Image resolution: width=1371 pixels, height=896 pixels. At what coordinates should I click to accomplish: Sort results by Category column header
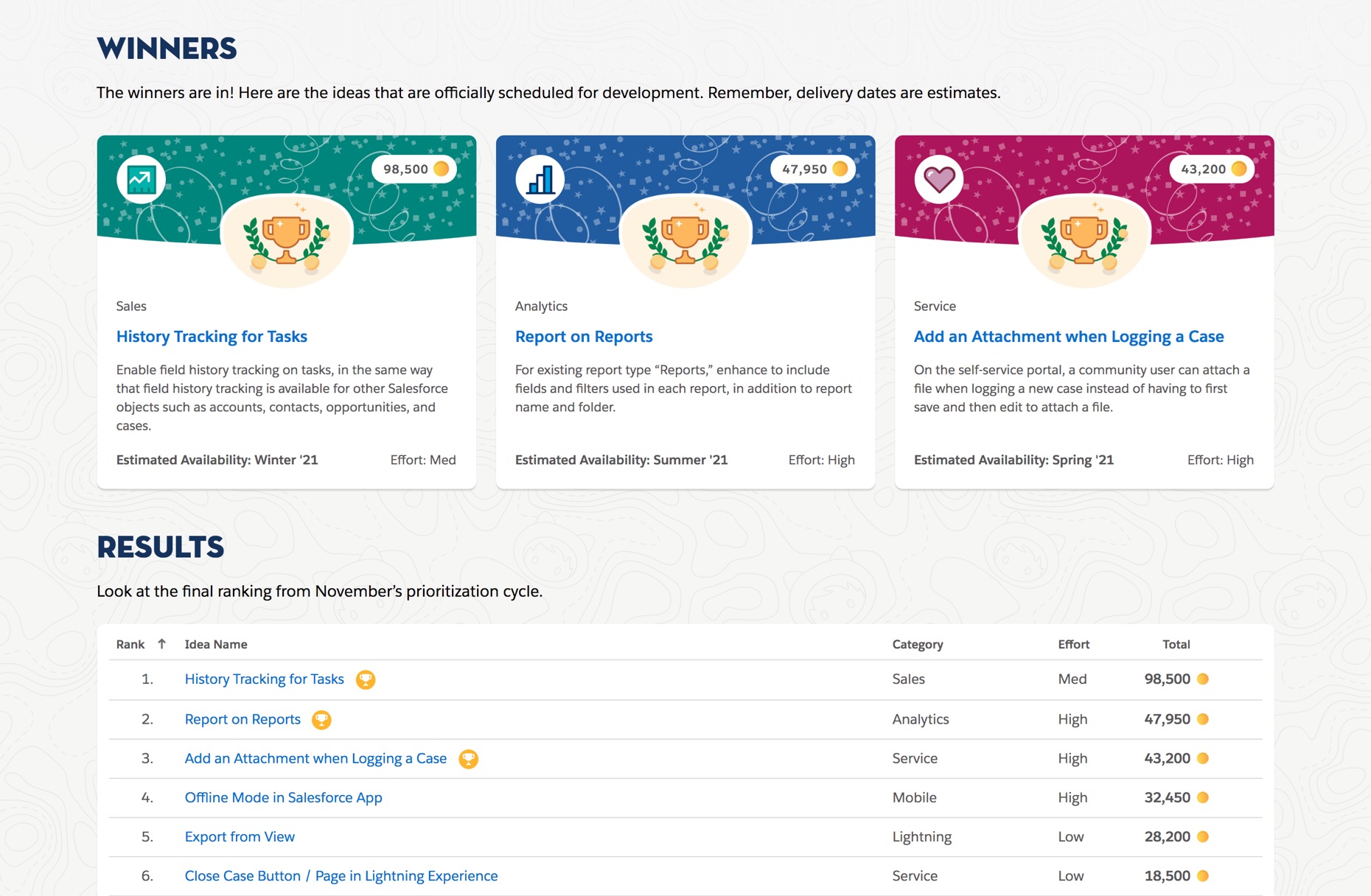click(x=917, y=645)
